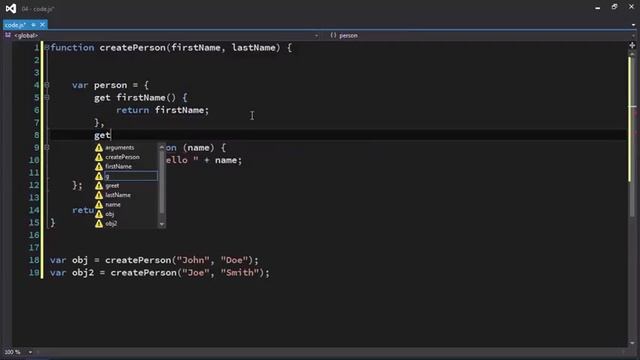Close the code.js tab

[x=42, y=25]
